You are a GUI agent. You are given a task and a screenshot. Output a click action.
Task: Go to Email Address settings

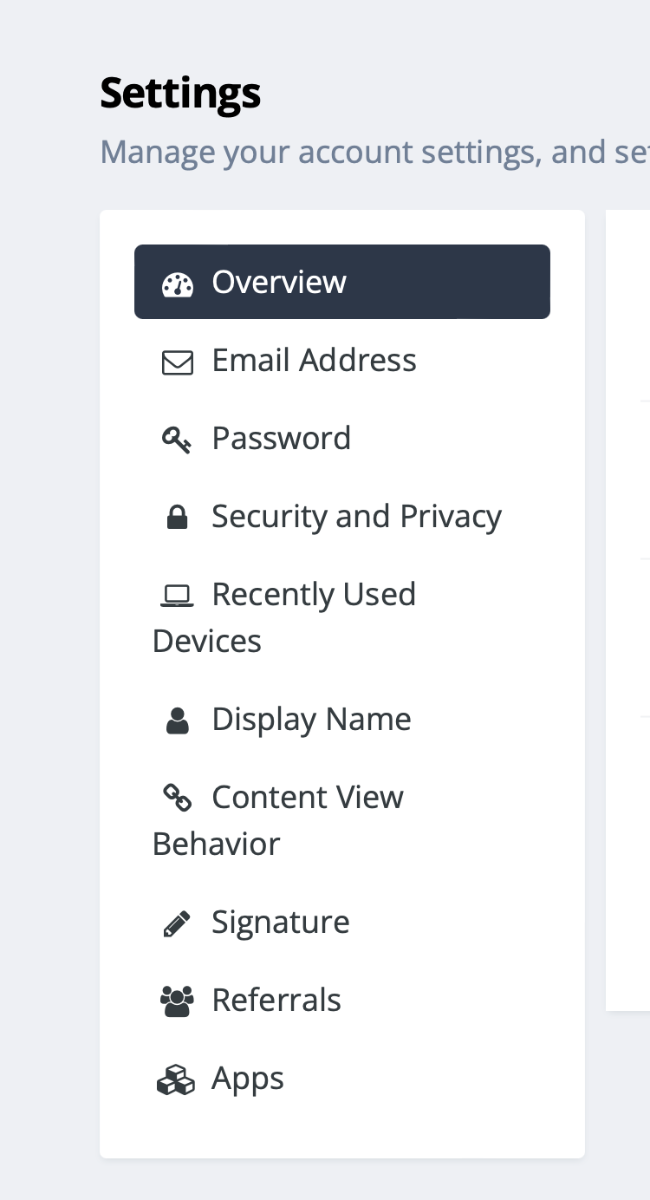tap(314, 360)
